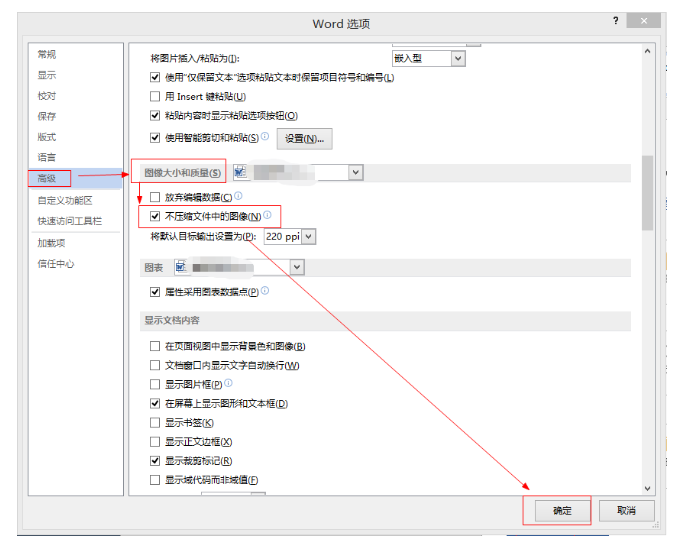The image size is (682, 547).
Task: Click the 显示文档内容 section header
Action: pyautogui.click(x=172, y=320)
